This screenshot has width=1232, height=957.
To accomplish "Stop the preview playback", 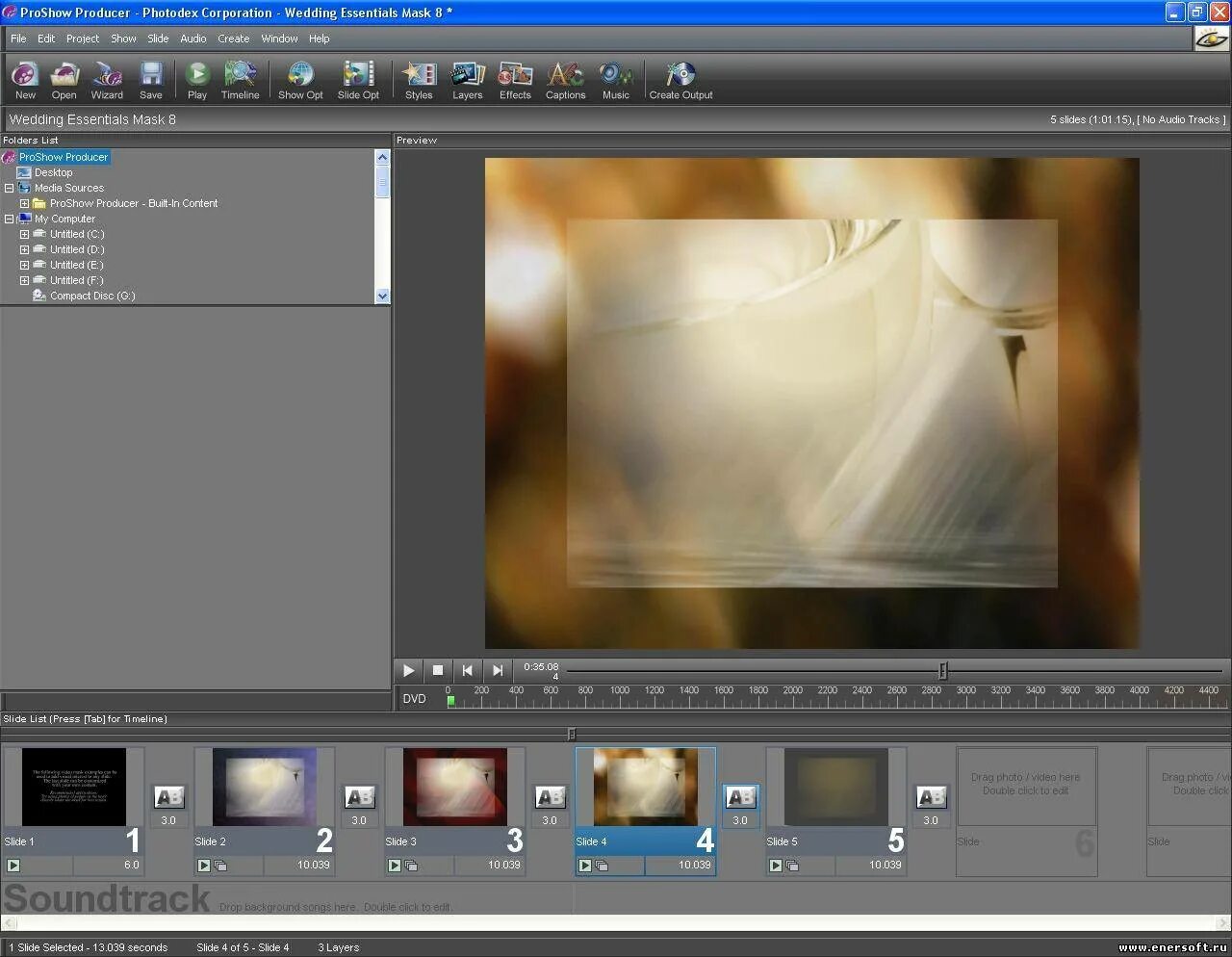I will (x=438, y=670).
